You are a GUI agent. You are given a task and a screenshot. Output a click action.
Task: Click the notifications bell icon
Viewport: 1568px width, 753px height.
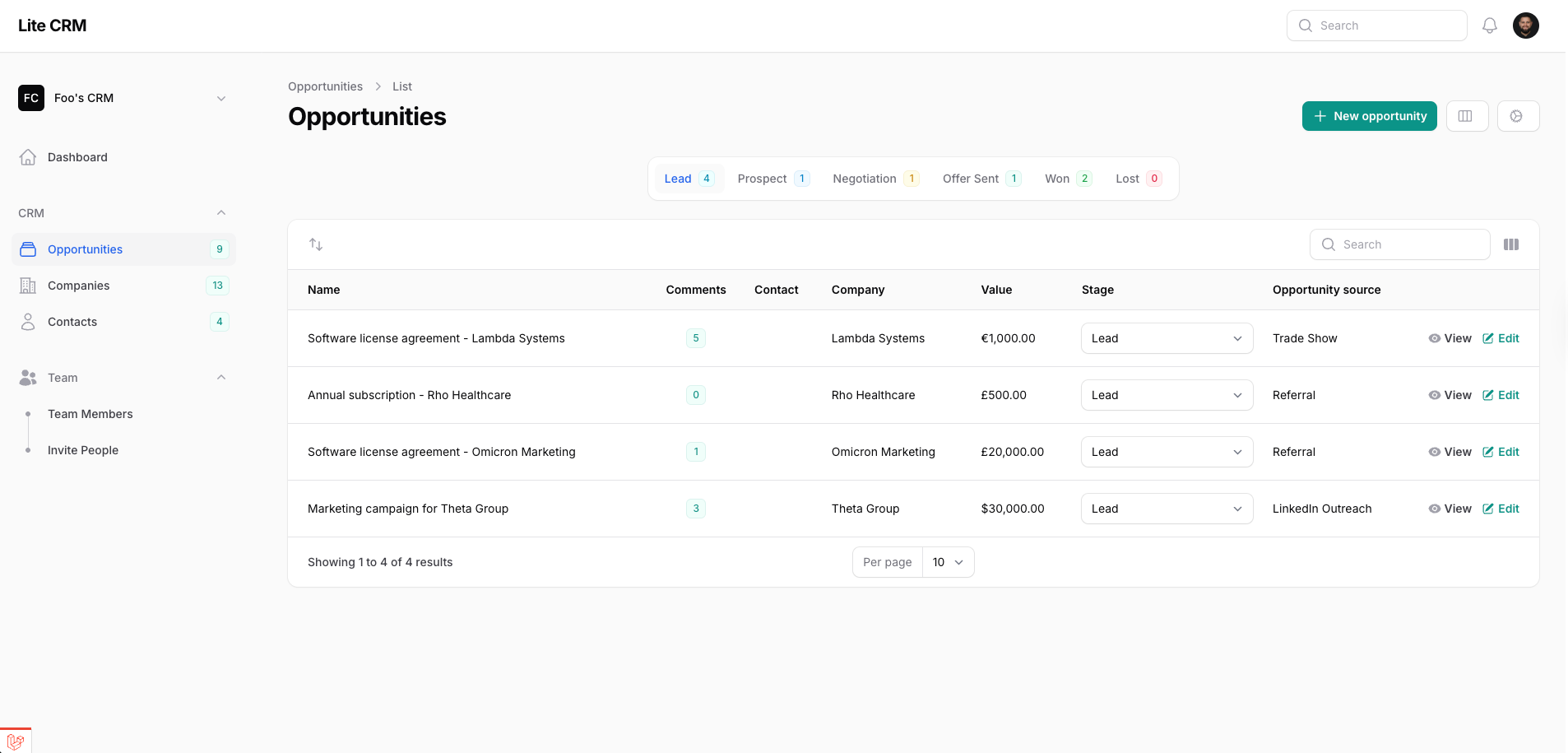[x=1489, y=26]
